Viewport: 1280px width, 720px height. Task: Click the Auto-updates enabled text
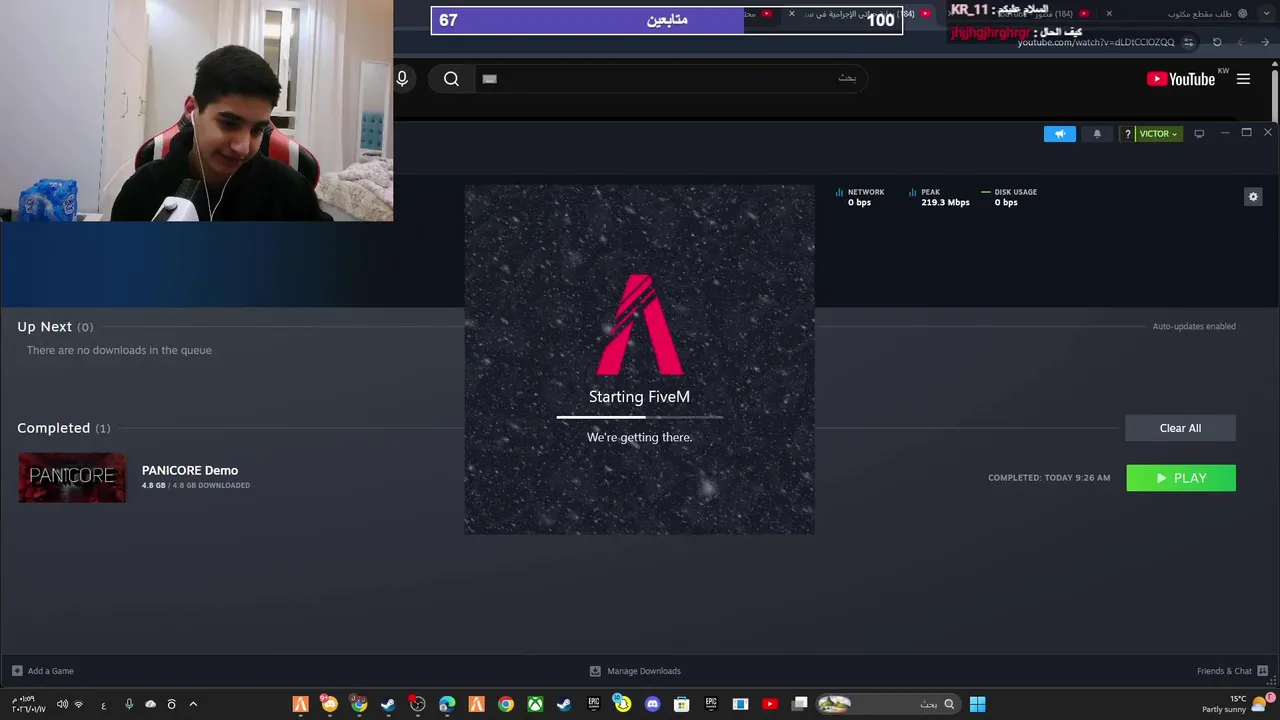pyautogui.click(x=1194, y=326)
